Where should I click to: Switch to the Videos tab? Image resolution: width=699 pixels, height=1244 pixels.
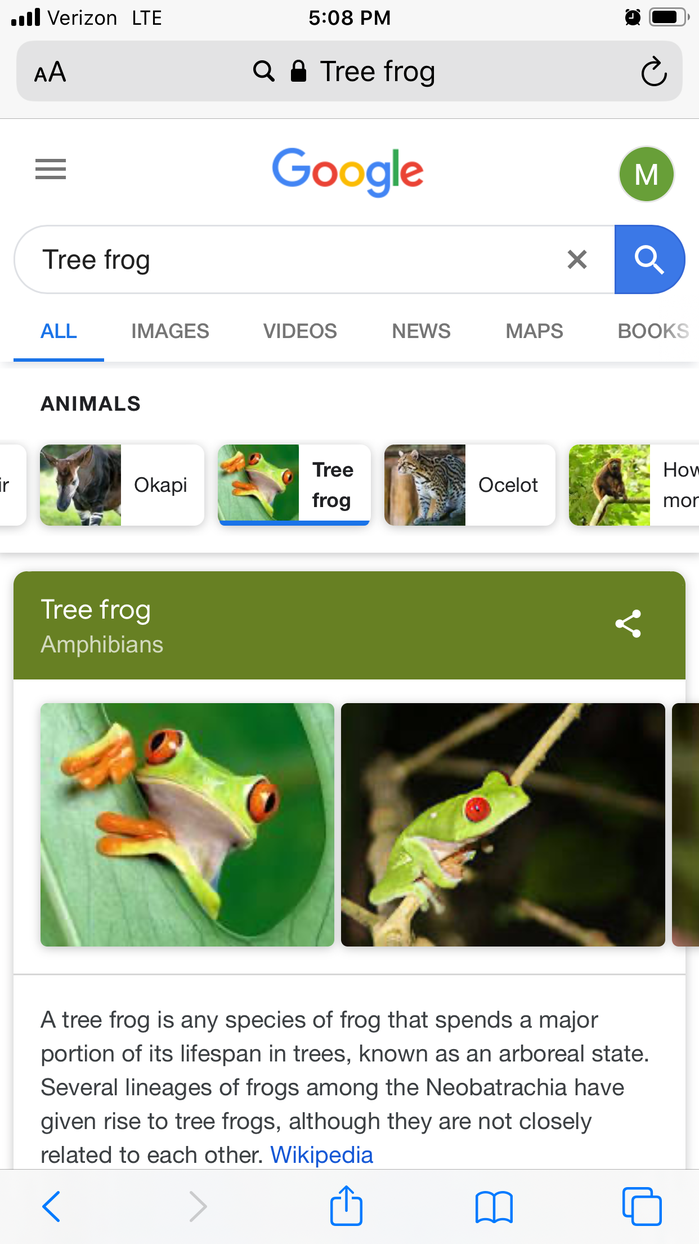coord(300,331)
